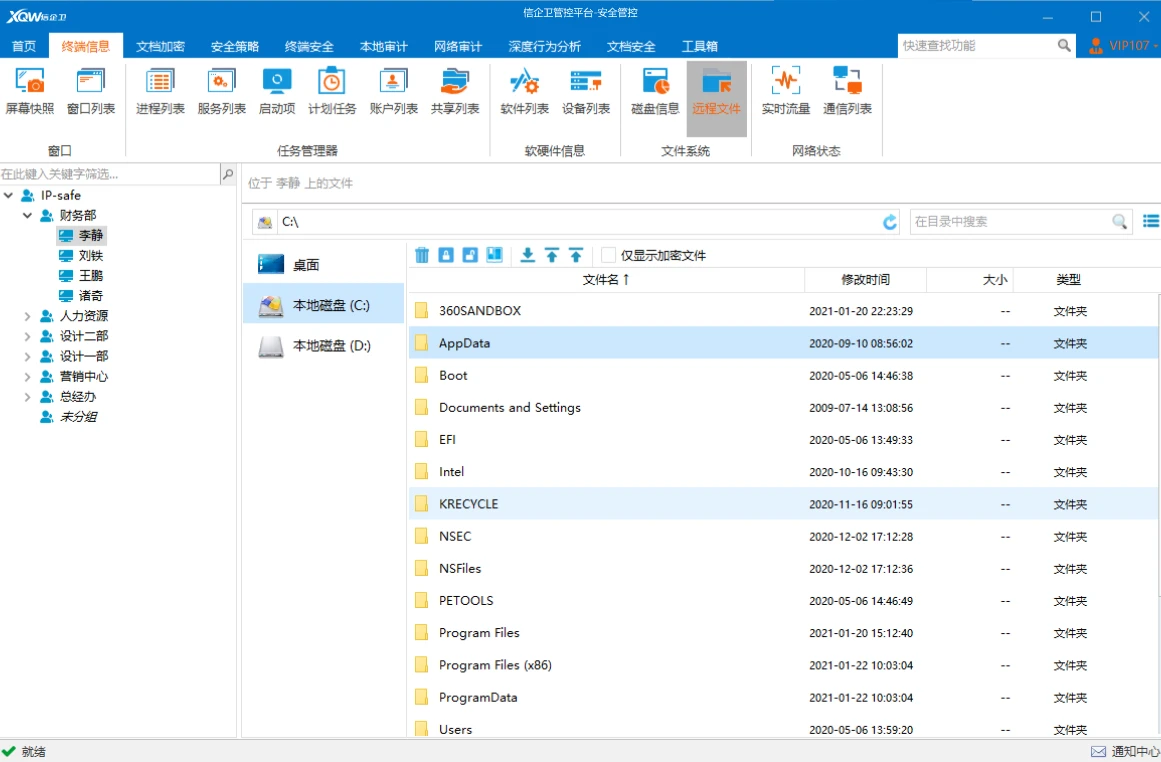The height and width of the screenshot is (762, 1161).
Task: Select 本地磁盘 (C:) drive
Action: tap(324, 304)
